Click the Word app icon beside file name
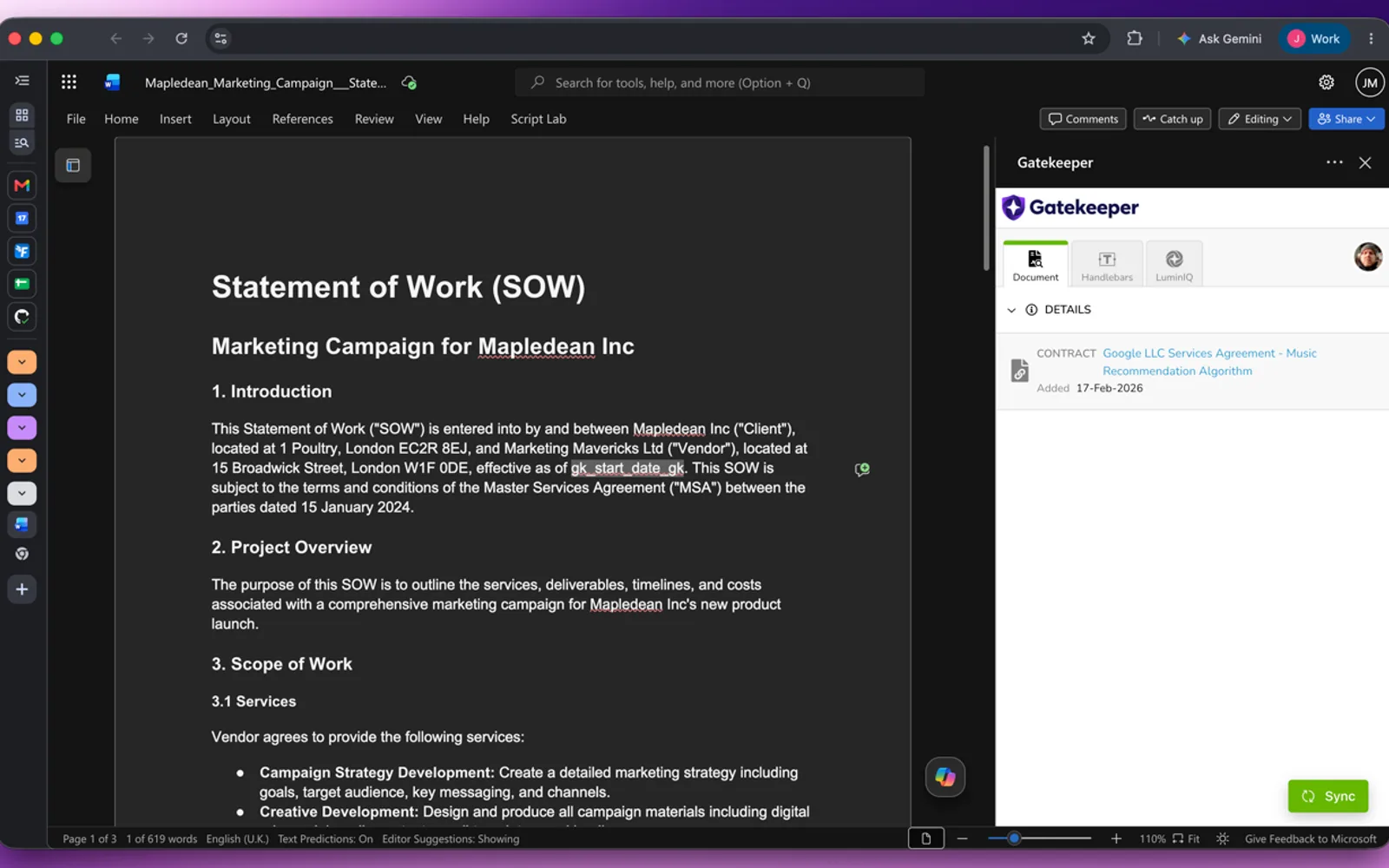 pos(112,82)
